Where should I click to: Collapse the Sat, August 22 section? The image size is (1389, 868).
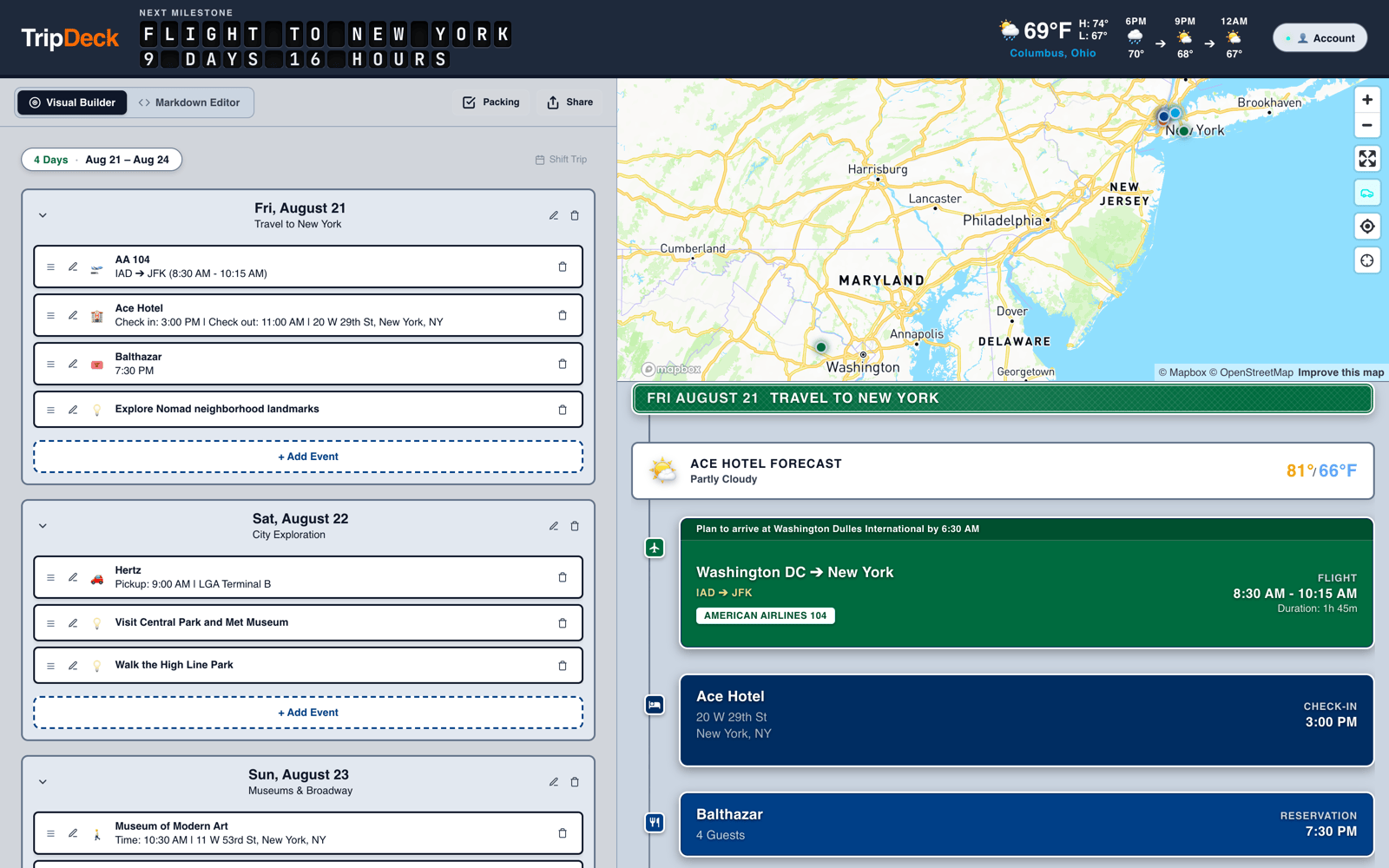(43, 526)
